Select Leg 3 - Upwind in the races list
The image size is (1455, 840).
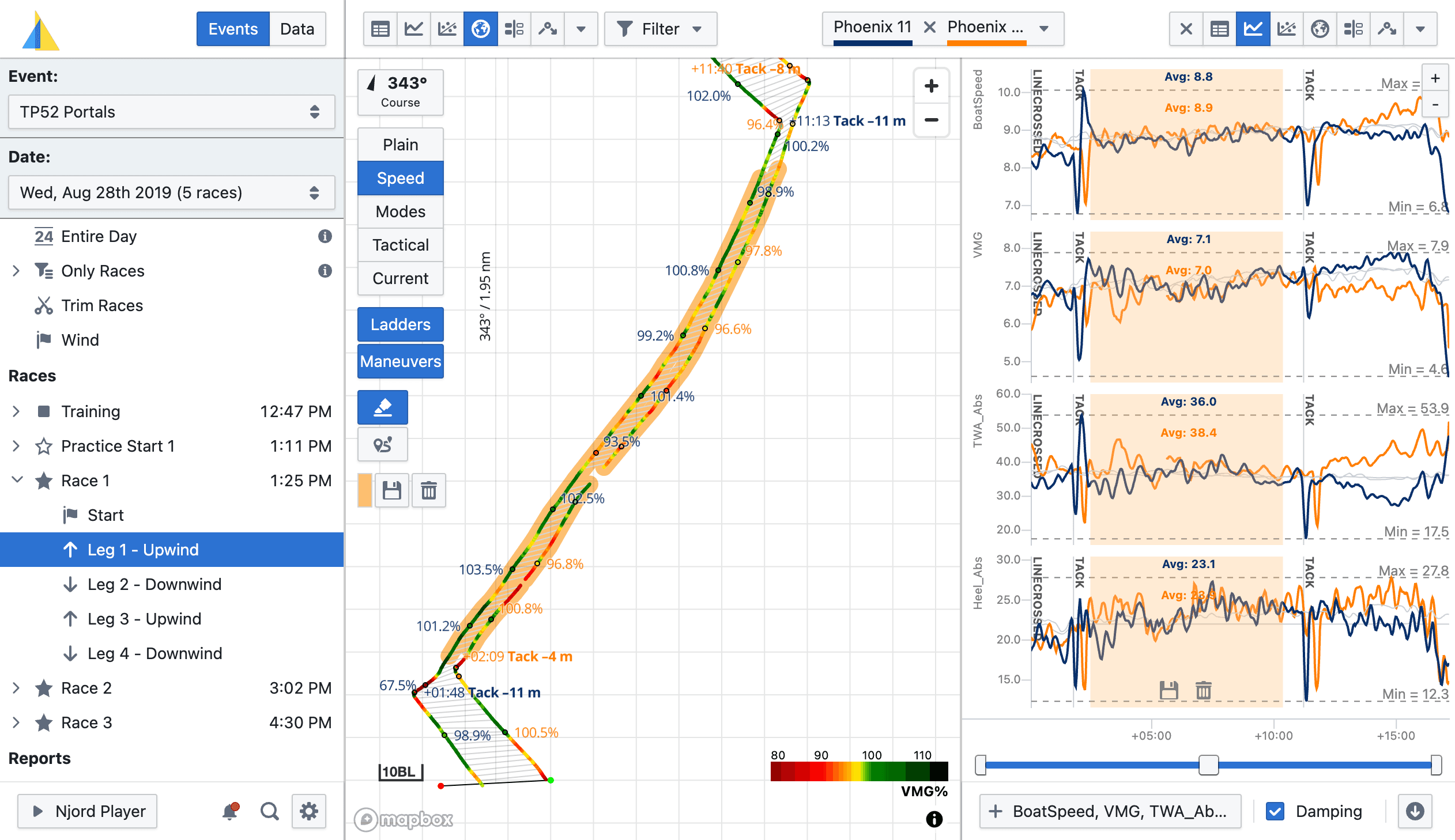coord(143,618)
